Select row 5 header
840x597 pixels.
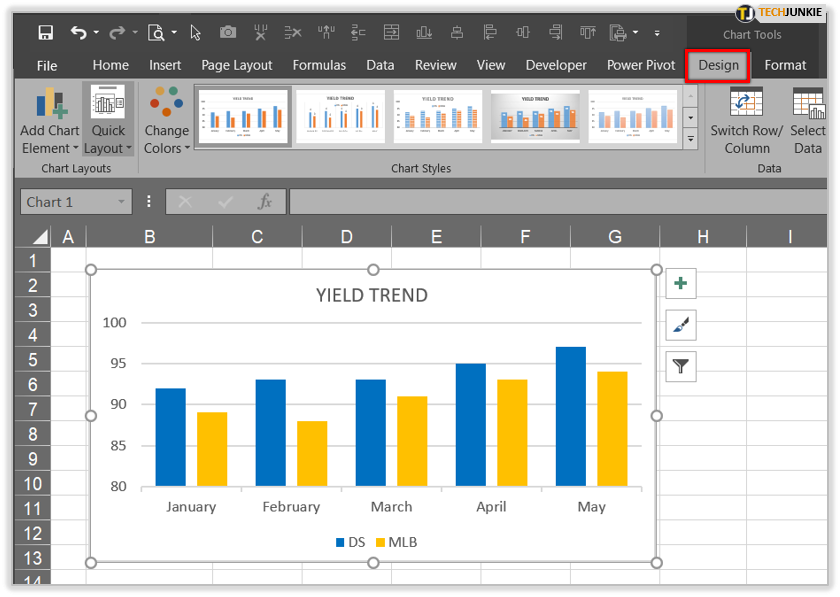coord(33,360)
